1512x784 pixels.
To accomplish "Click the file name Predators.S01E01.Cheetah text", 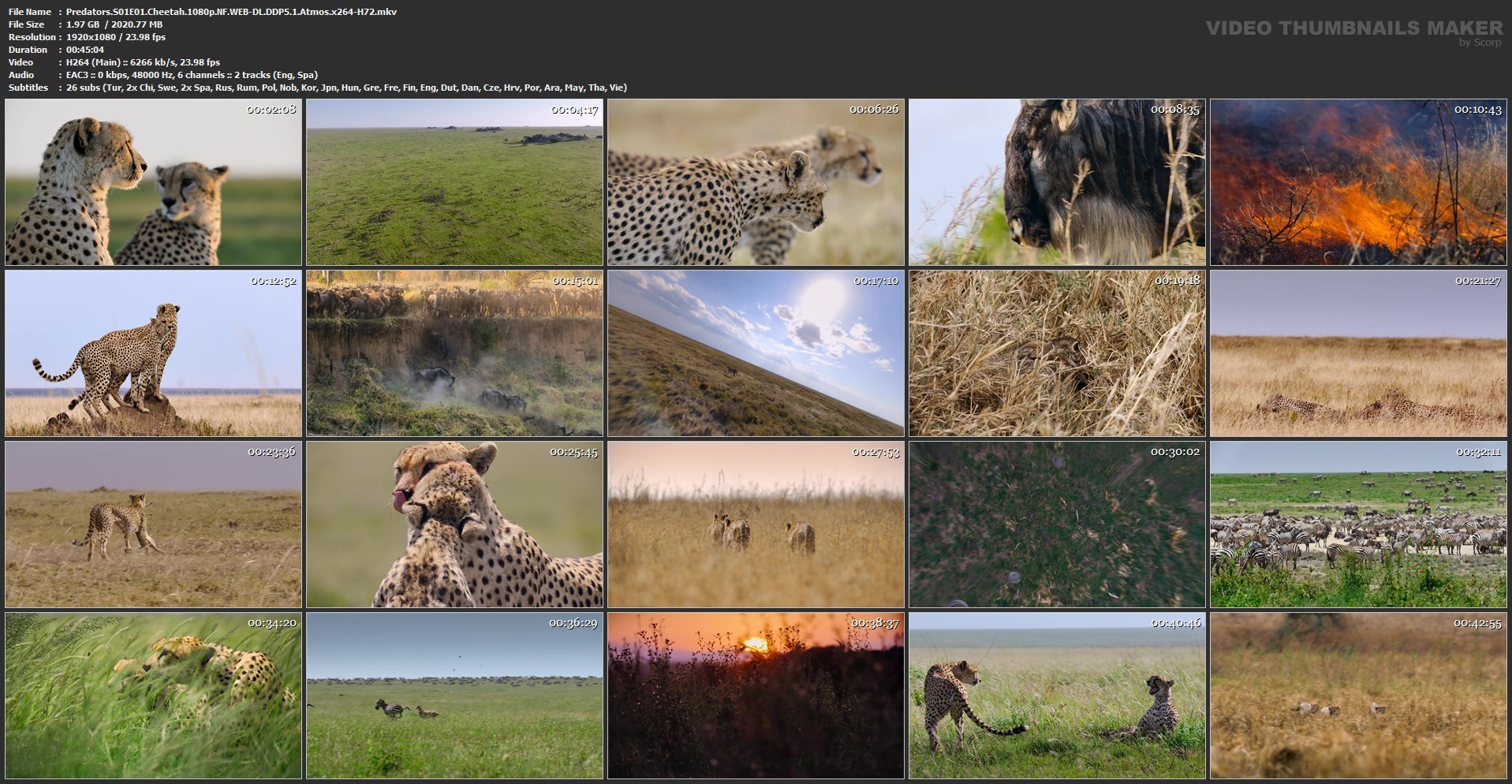I will (x=231, y=12).
